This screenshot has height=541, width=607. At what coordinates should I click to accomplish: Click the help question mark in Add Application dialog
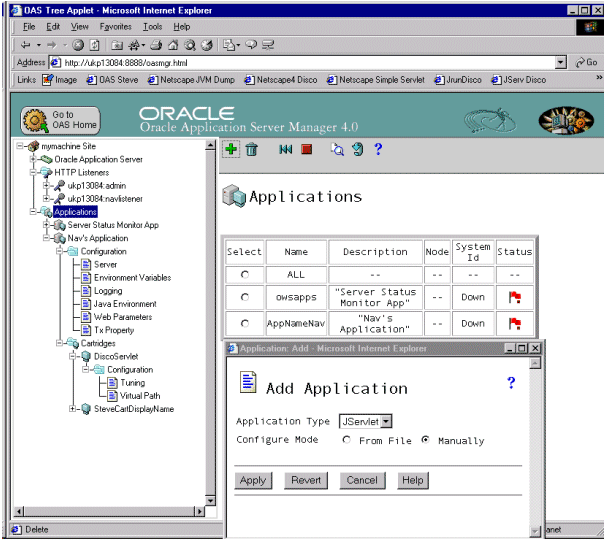pos(511,383)
